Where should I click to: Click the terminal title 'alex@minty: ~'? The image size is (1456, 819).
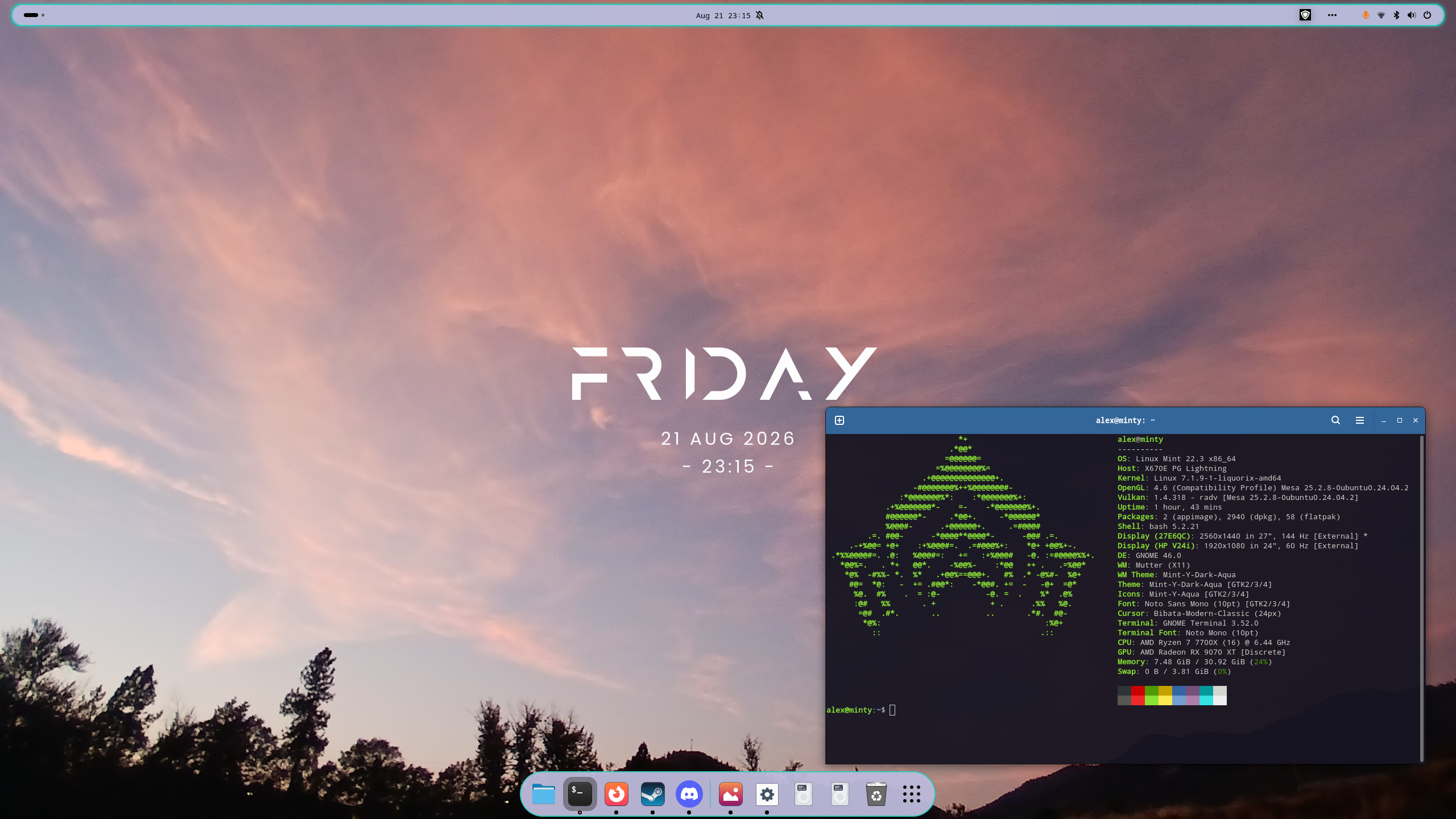coord(1125,420)
